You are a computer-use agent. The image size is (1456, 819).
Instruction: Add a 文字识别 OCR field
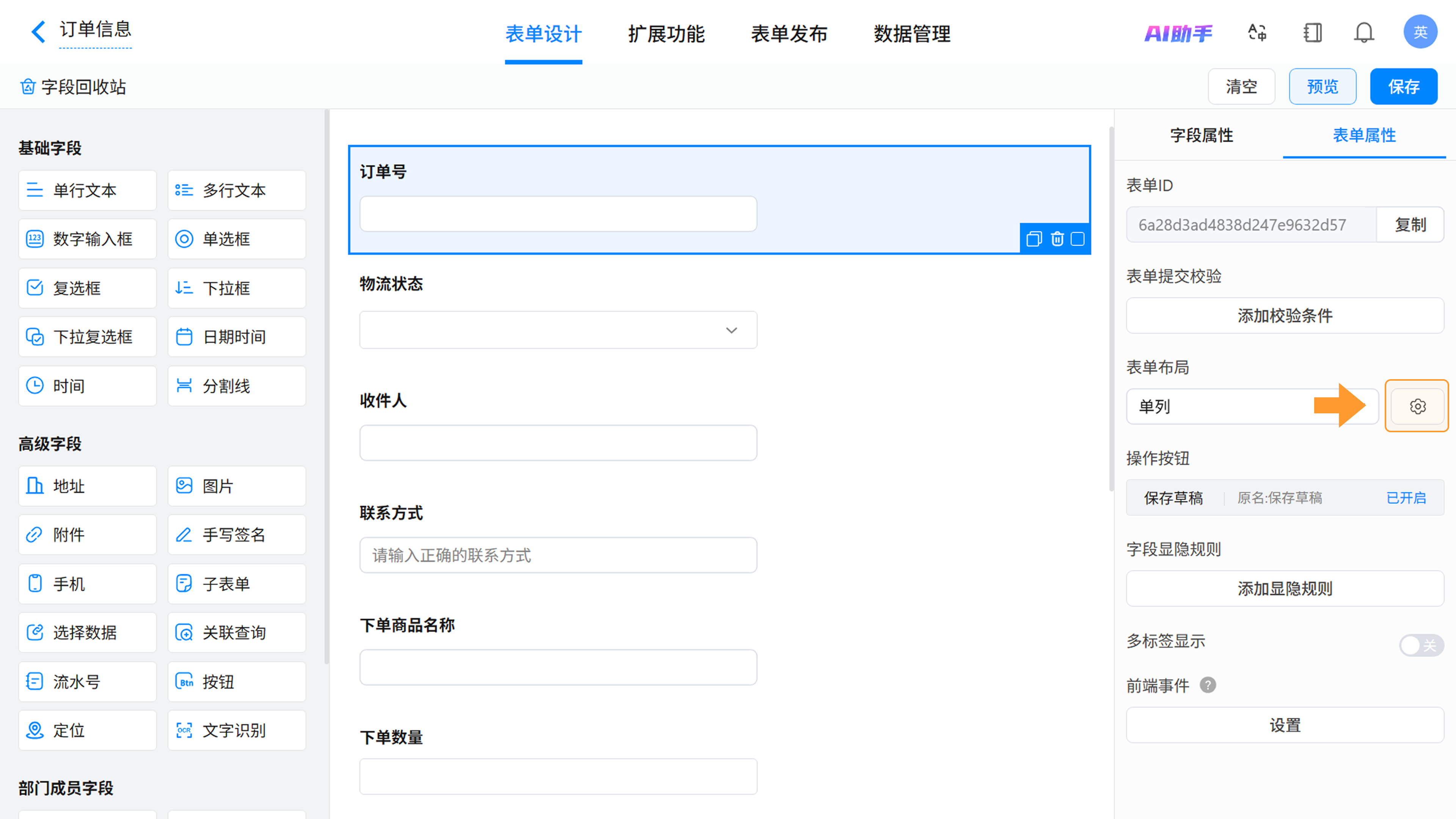pyautogui.click(x=237, y=730)
